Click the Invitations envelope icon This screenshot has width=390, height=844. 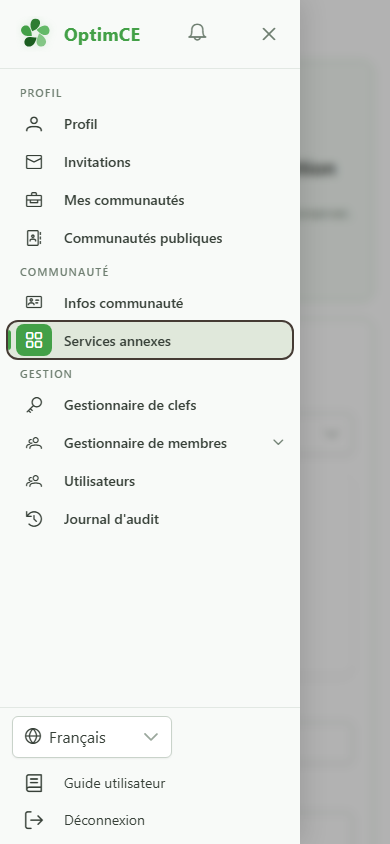click(34, 162)
